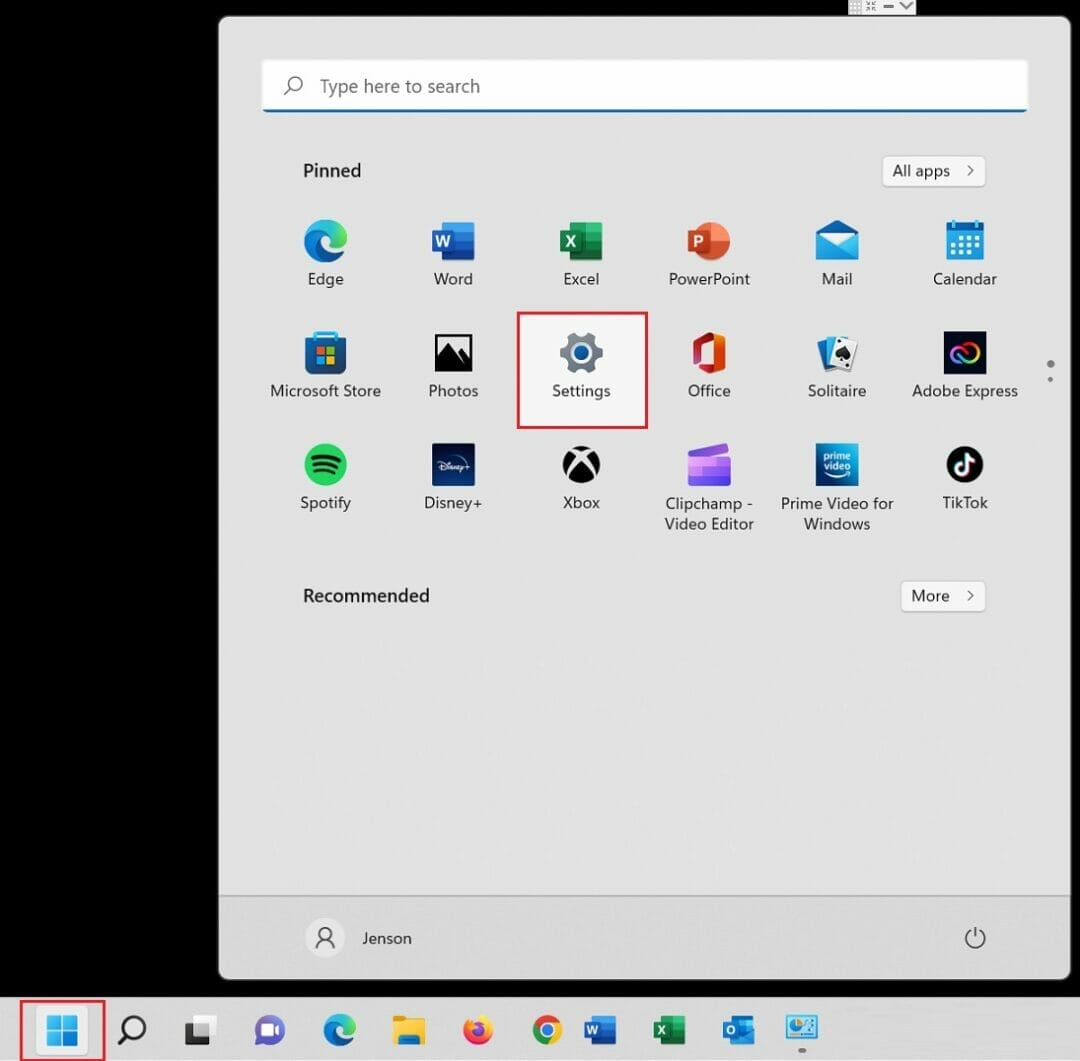Viewport: 1080px width, 1061px height.
Task: Expand the All apps list
Action: [x=932, y=171]
